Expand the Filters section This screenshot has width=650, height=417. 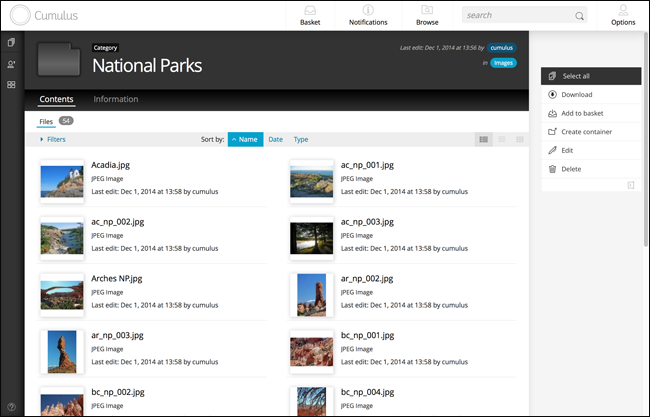click(53, 139)
